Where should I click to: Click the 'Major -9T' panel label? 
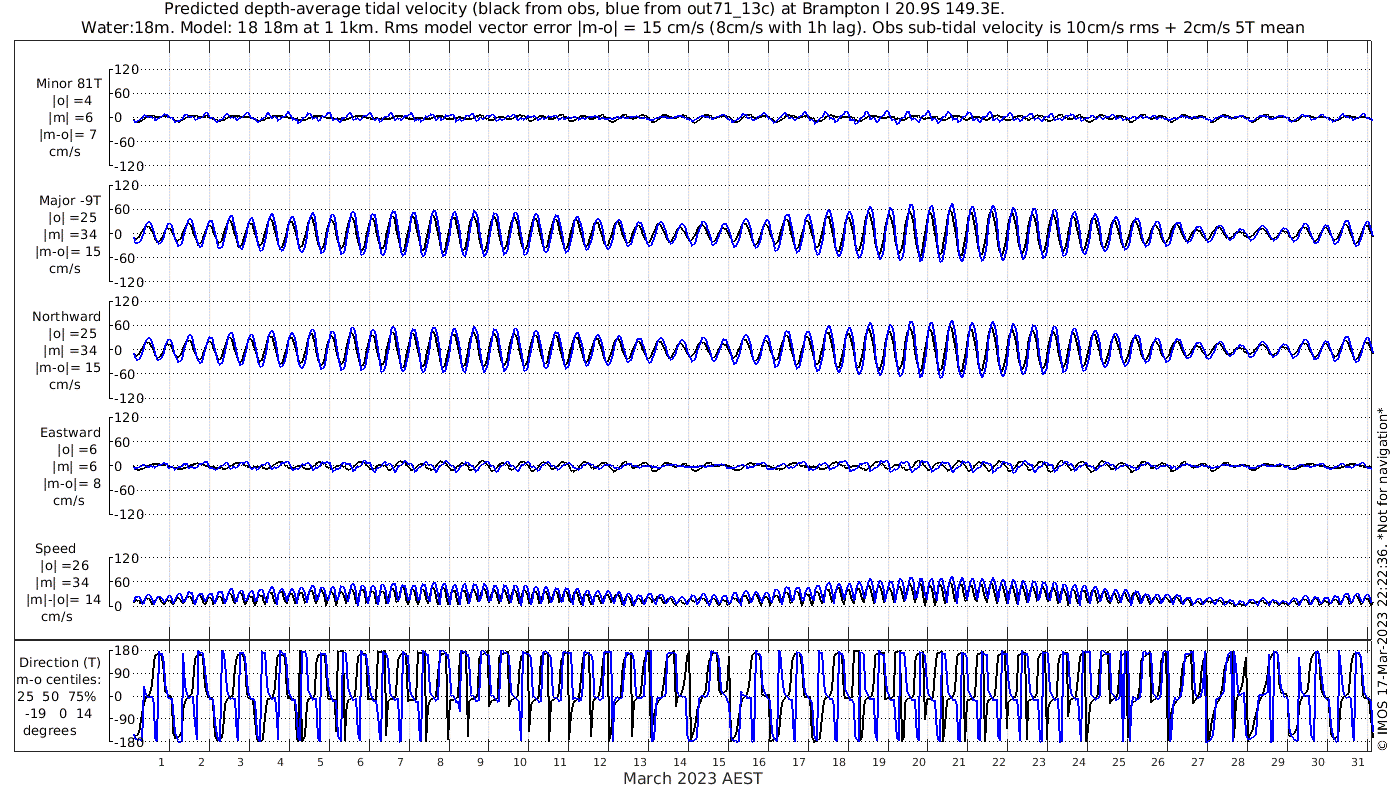(68, 200)
